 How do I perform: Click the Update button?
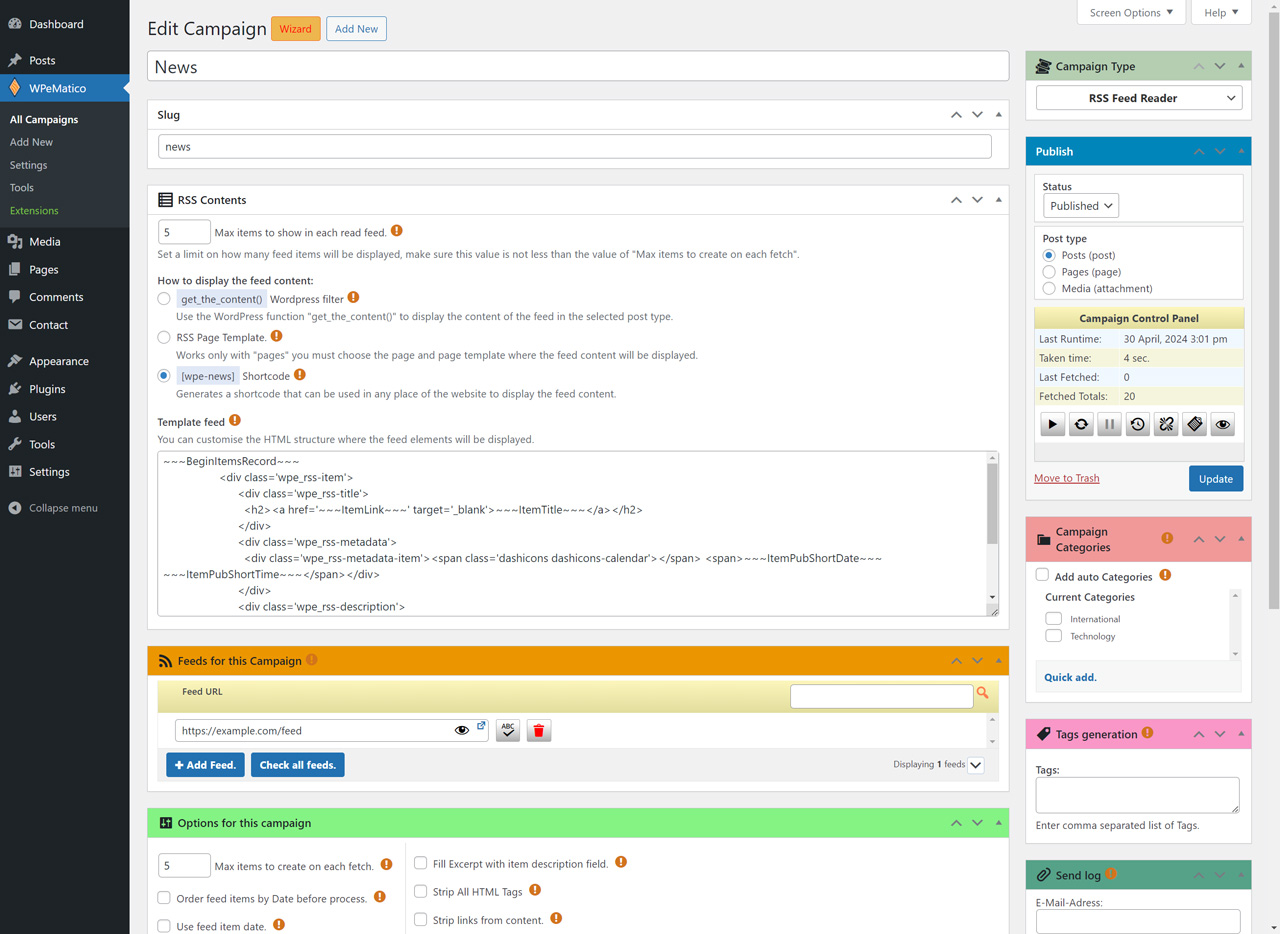[1216, 479]
